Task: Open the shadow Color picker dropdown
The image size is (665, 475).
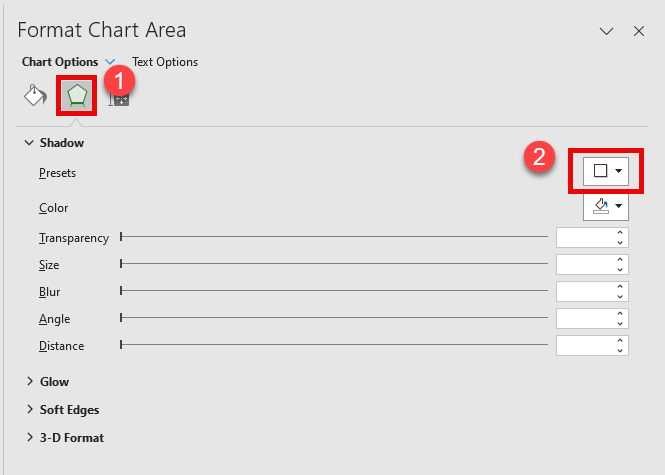Action: [606, 206]
